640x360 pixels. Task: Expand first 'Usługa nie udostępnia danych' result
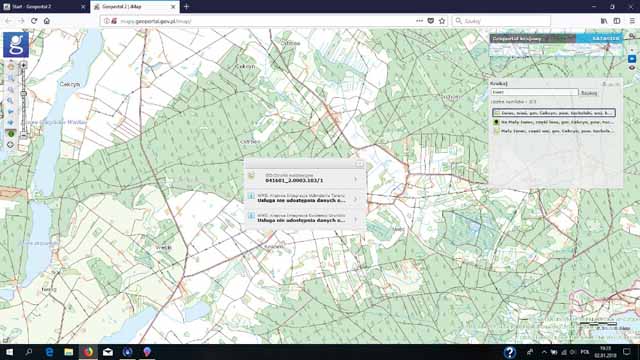[356, 199]
